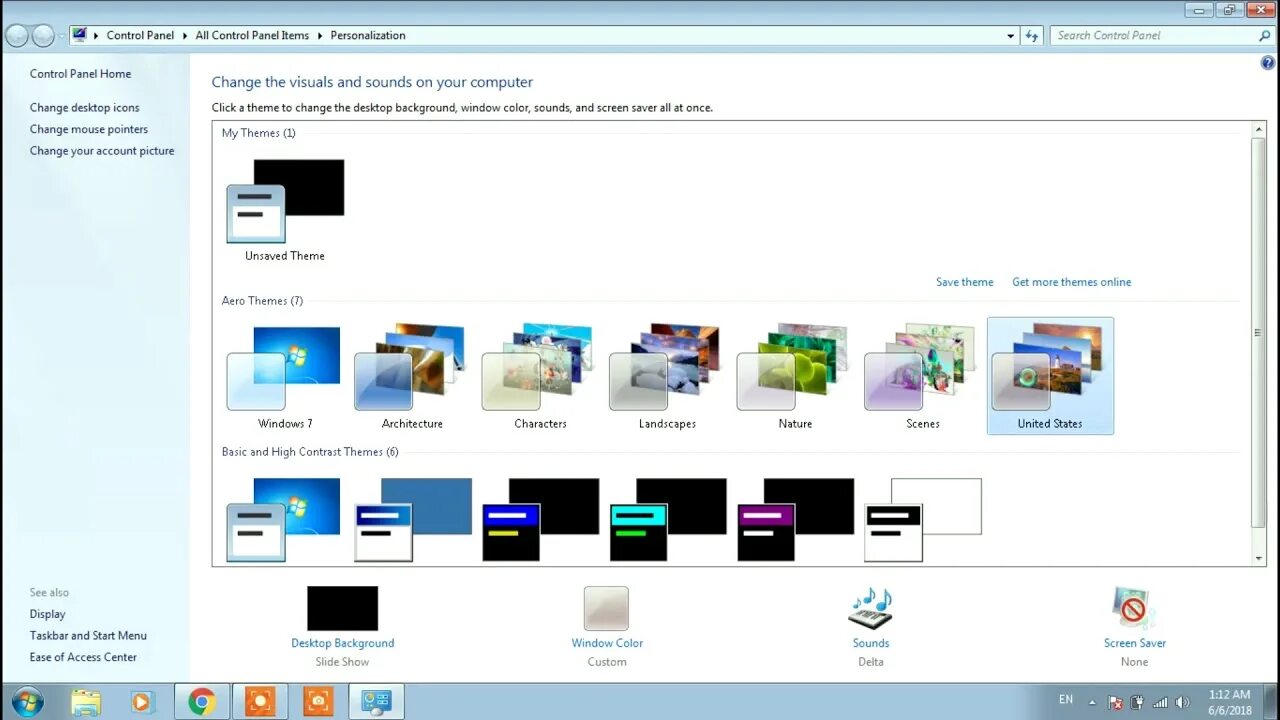1280x720 pixels.
Task: Choose the Characters theme
Action: coord(540,377)
